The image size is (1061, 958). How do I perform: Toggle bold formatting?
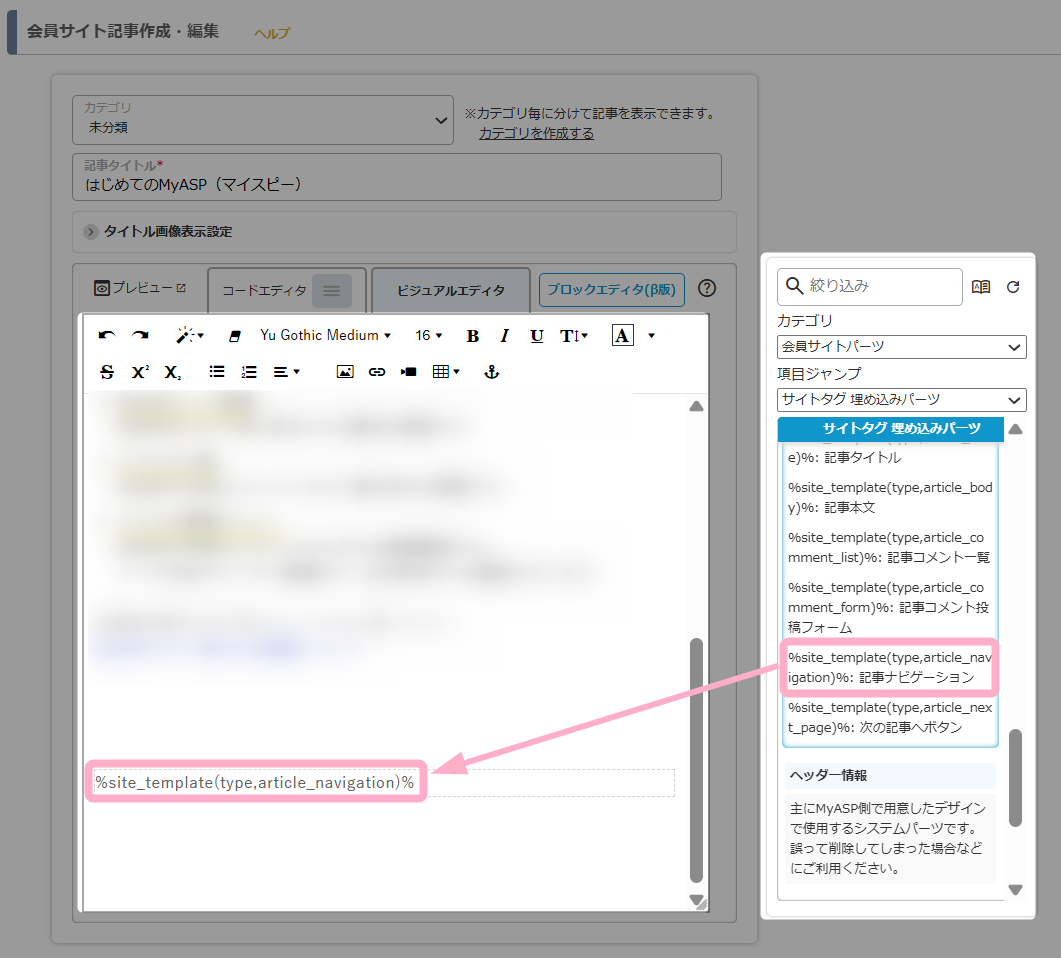coord(473,336)
